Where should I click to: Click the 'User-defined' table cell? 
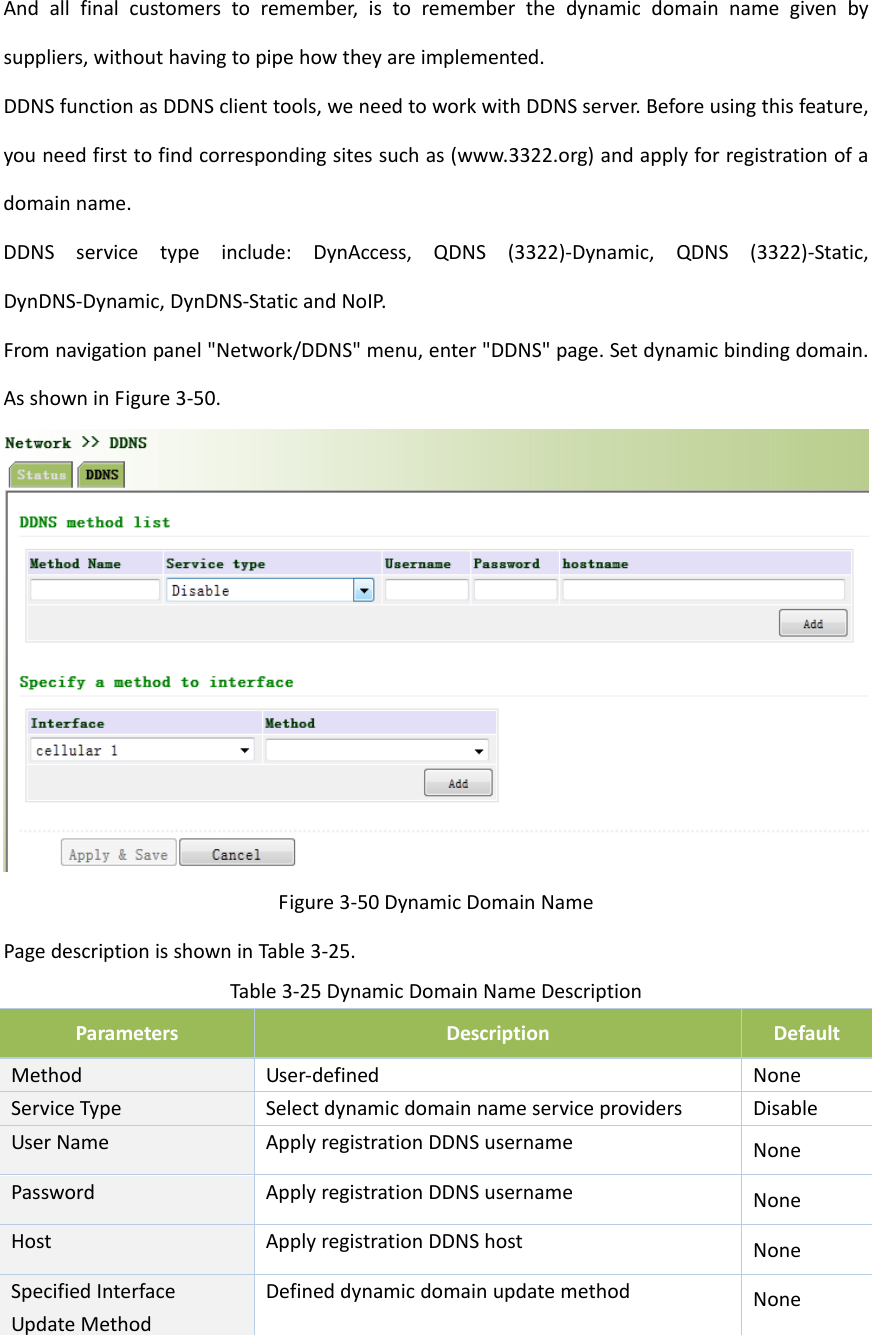click(497, 1075)
